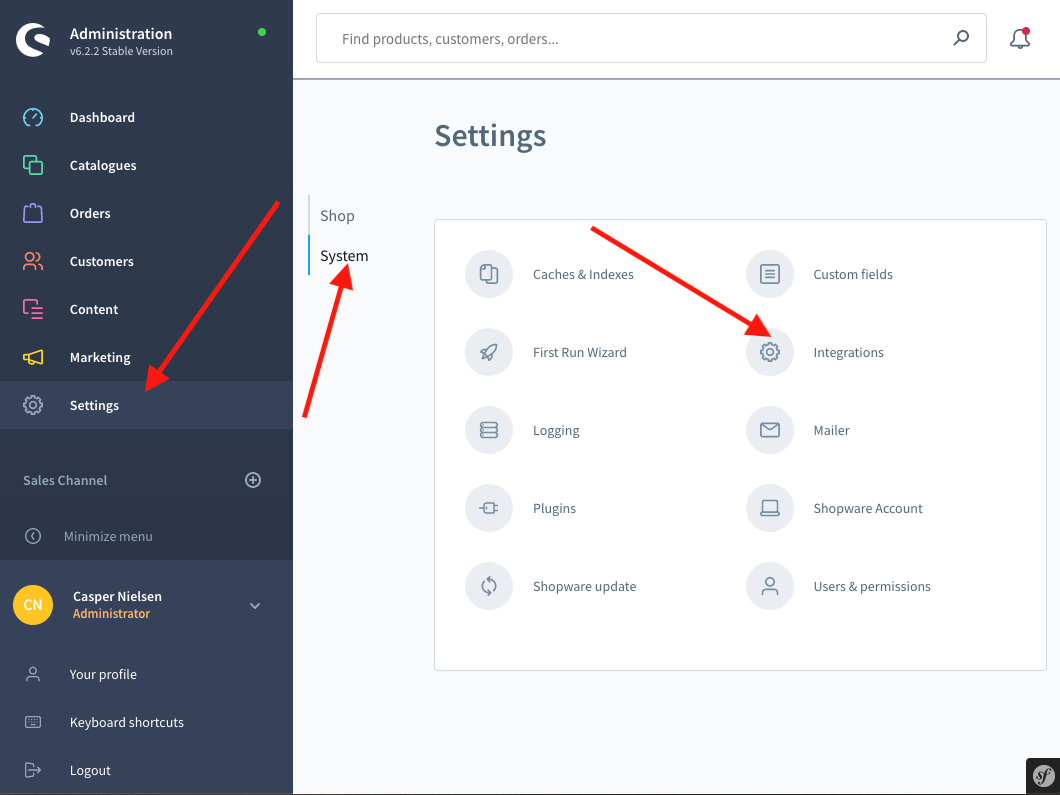
Task: Click the Shopware update refresh icon
Action: click(489, 586)
